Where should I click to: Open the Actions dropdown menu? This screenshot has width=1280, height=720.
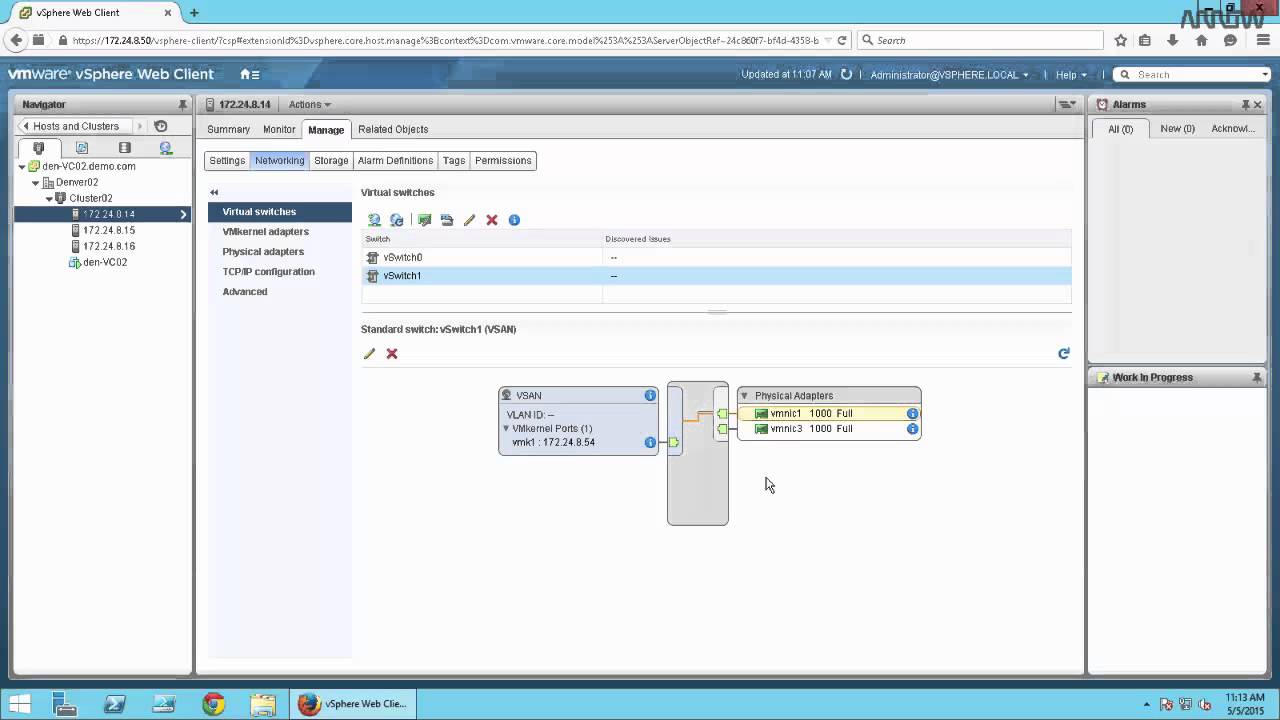pyautogui.click(x=310, y=104)
